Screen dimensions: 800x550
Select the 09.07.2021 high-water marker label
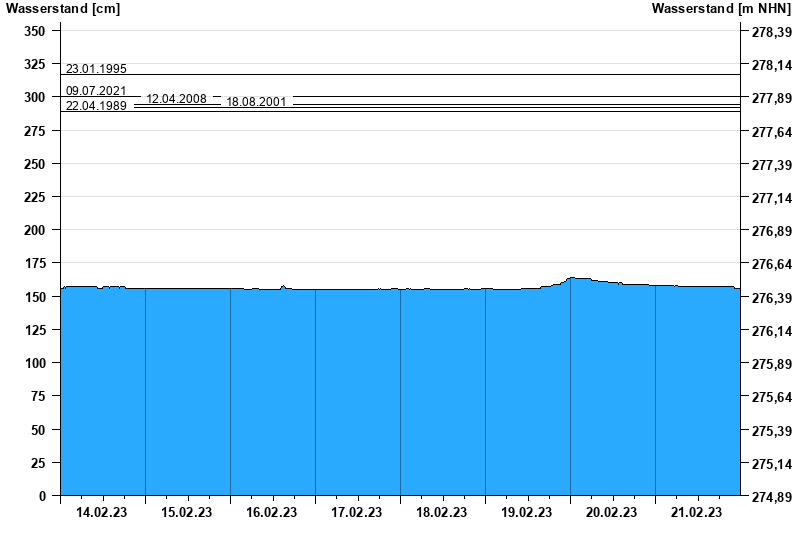click(x=96, y=91)
